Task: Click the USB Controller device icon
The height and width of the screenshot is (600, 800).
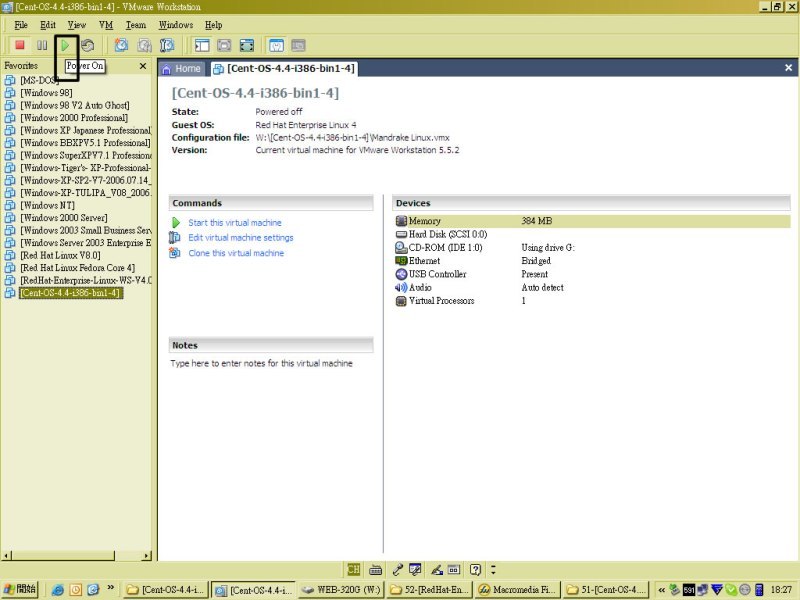Action: point(402,274)
